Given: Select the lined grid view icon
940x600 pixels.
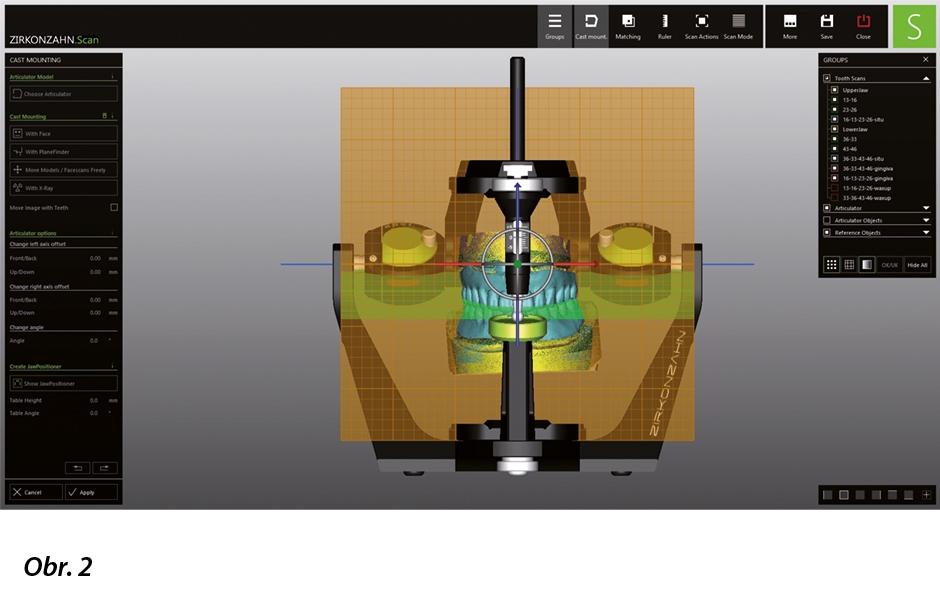Looking at the screenshot, I should tap(849, 264).
